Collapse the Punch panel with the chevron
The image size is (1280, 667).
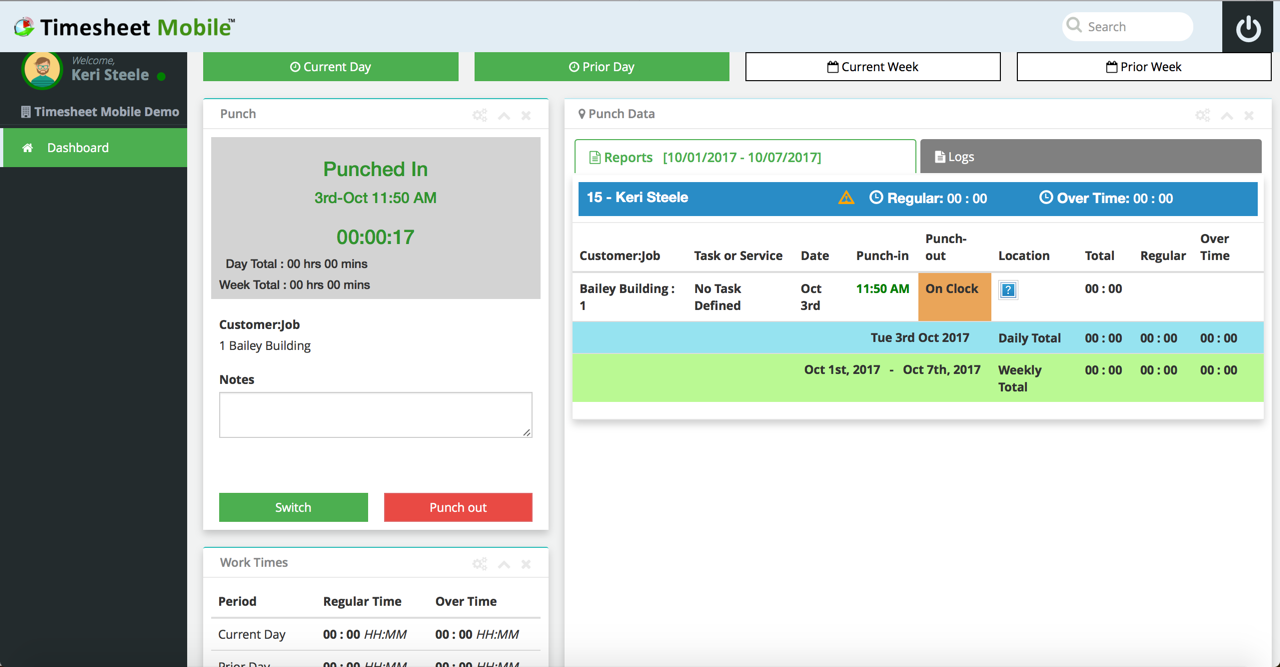pyautogui.click(x=503, y=115)
